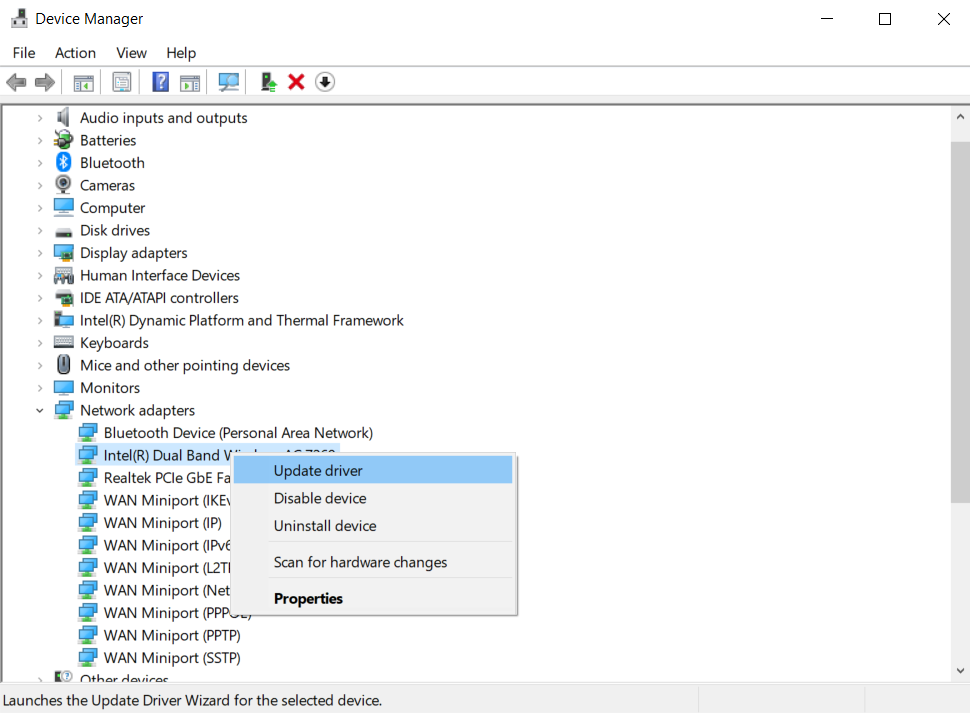Choose Update driver from context menu

[x=373, y=471]
